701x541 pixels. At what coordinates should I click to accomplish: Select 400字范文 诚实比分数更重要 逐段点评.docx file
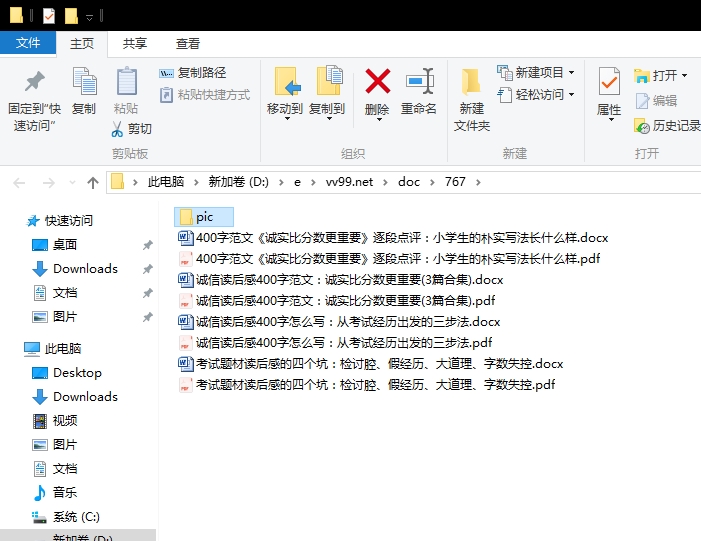tap(393, 238)
